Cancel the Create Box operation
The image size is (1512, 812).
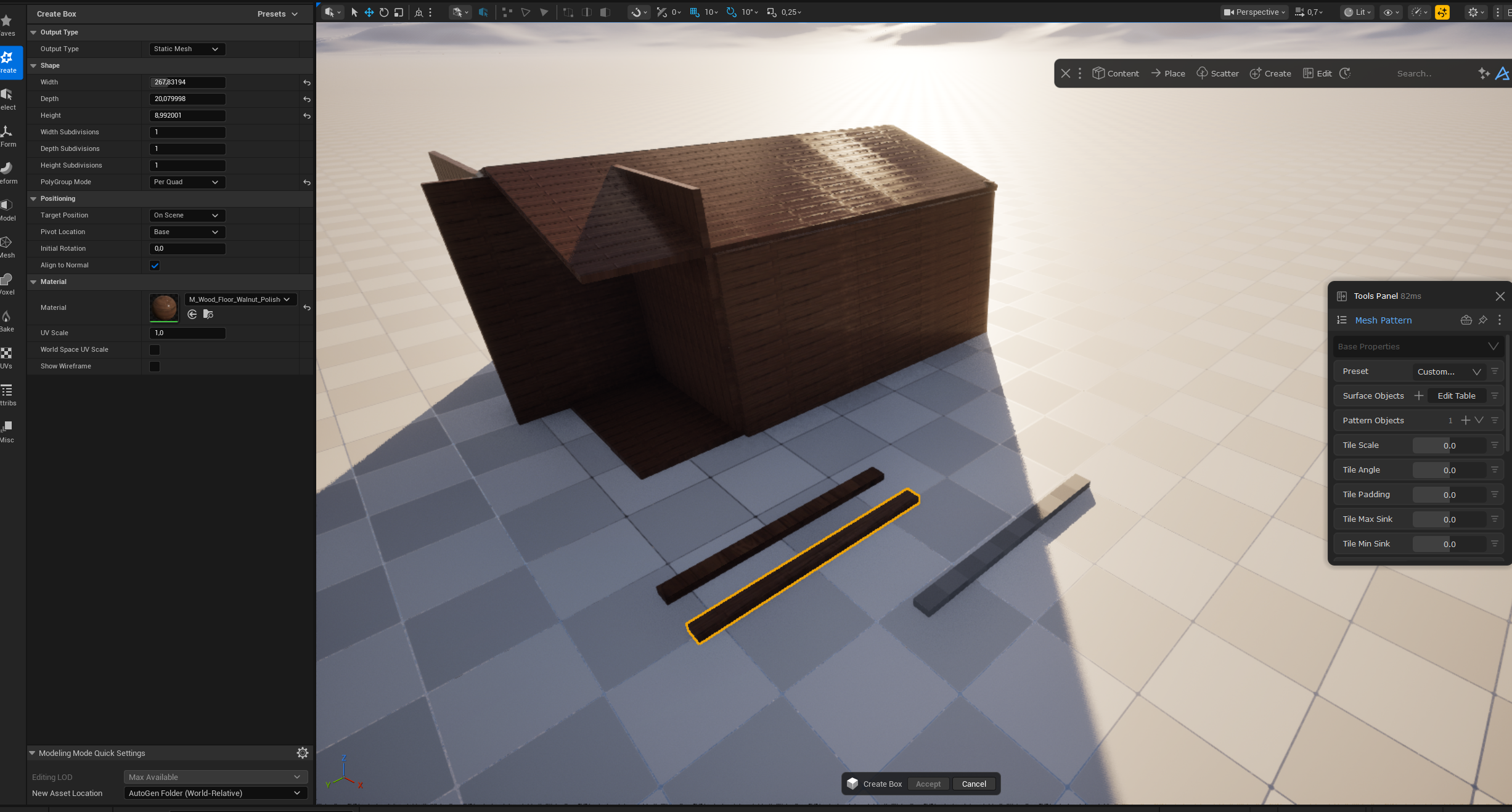click(973, 784)
